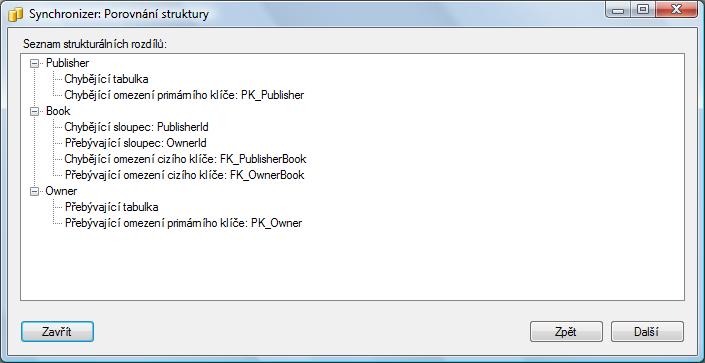Screen dimensions: 705x363
Task: Maximize the Synchronizer window
Action: pyautogui.click(x=643, y=9)
